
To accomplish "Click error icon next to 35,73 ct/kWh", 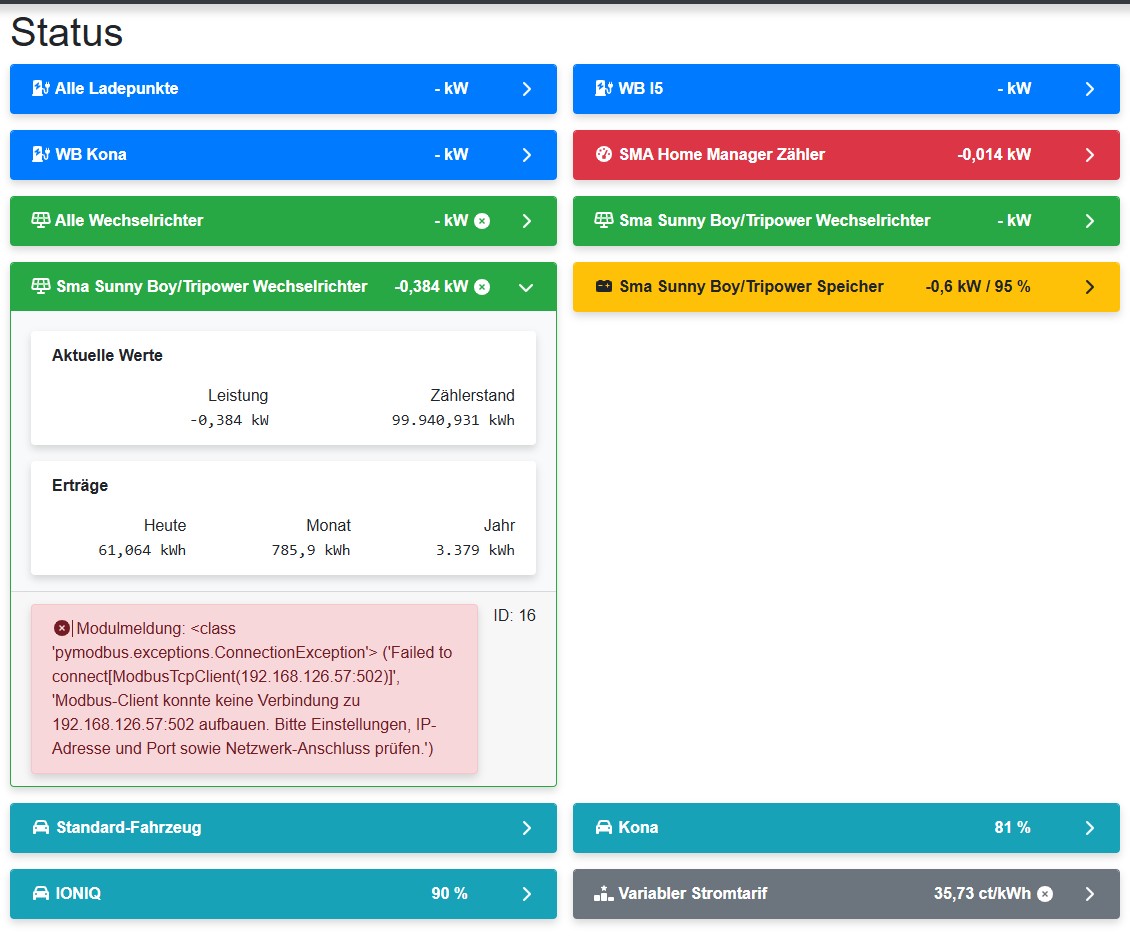I will click(x=1045, y=894).
